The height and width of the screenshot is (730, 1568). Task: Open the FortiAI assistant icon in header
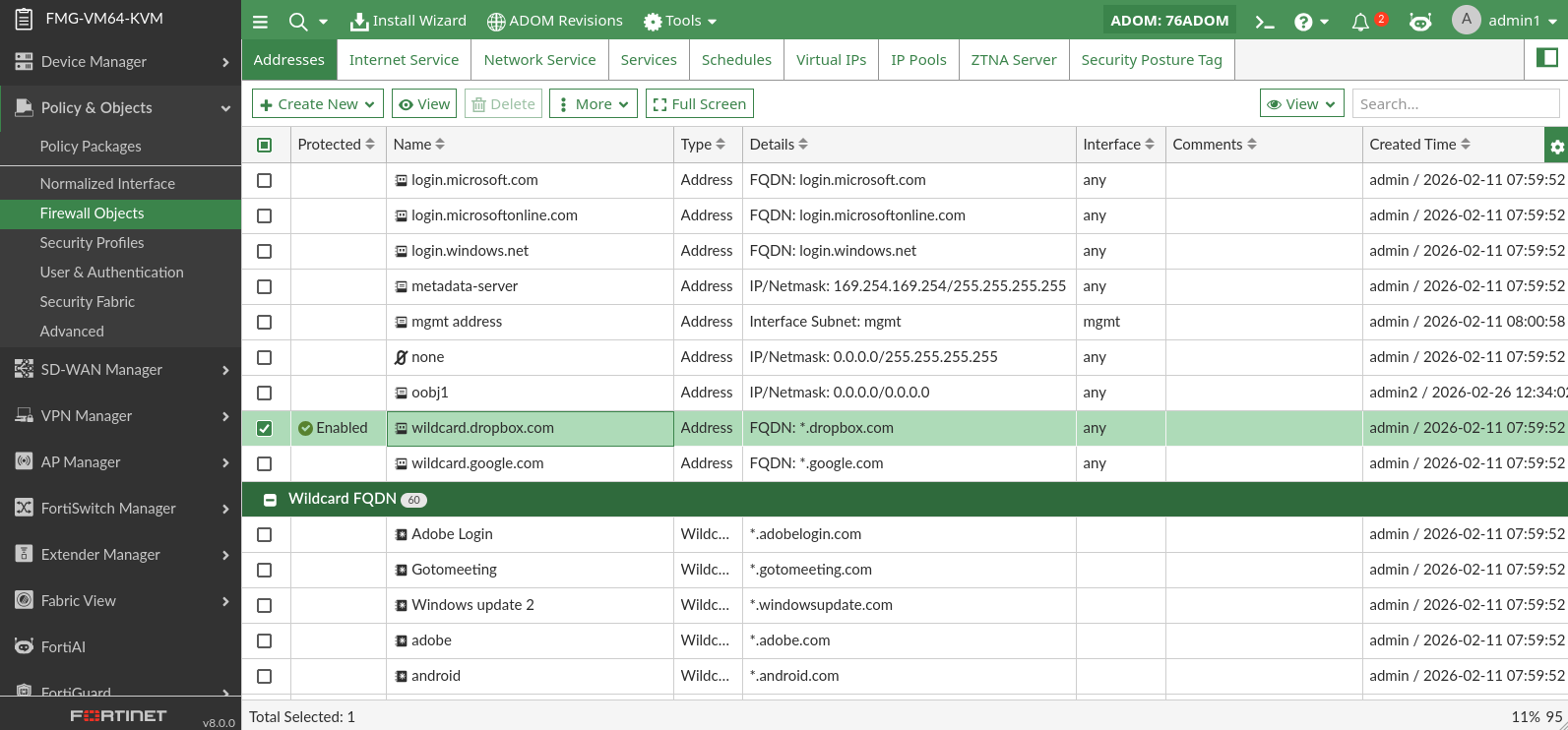(1419, 22)
